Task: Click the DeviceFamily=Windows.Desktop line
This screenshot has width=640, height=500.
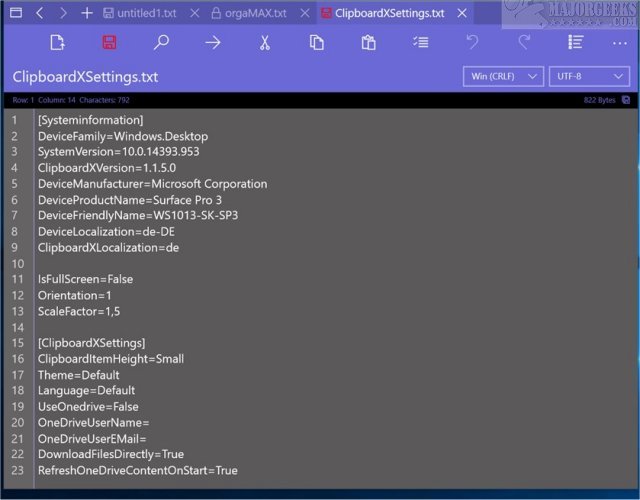Action: click(123, 136)
